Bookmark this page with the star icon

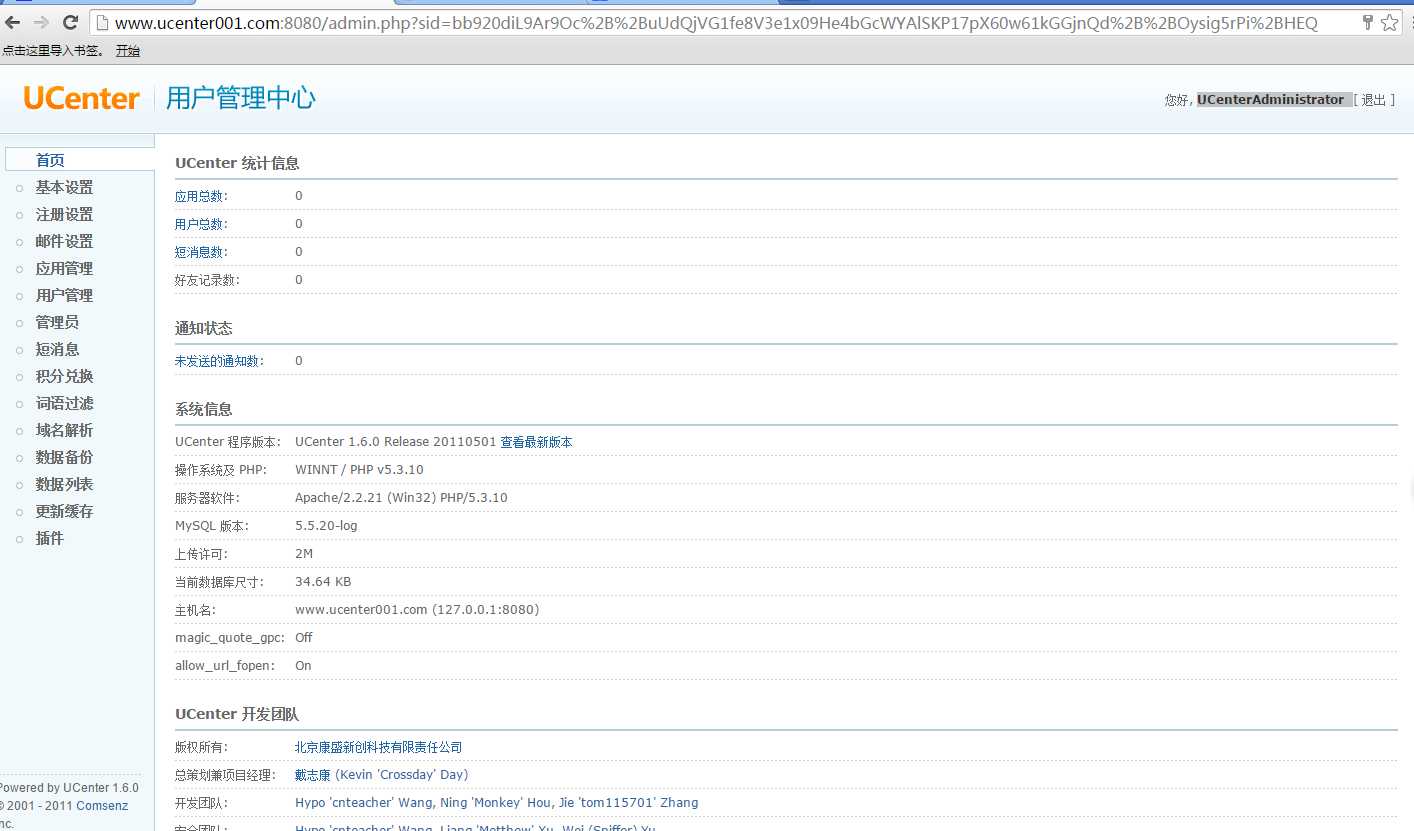click(1389, 22)
